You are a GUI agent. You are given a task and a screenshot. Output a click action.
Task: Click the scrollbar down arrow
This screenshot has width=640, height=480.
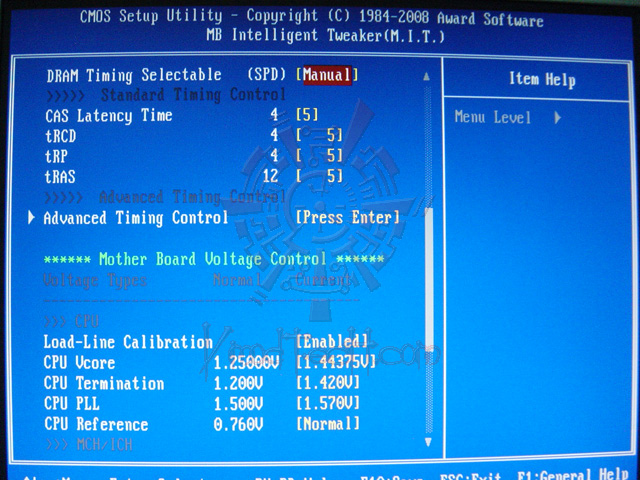tap(428, 442)
